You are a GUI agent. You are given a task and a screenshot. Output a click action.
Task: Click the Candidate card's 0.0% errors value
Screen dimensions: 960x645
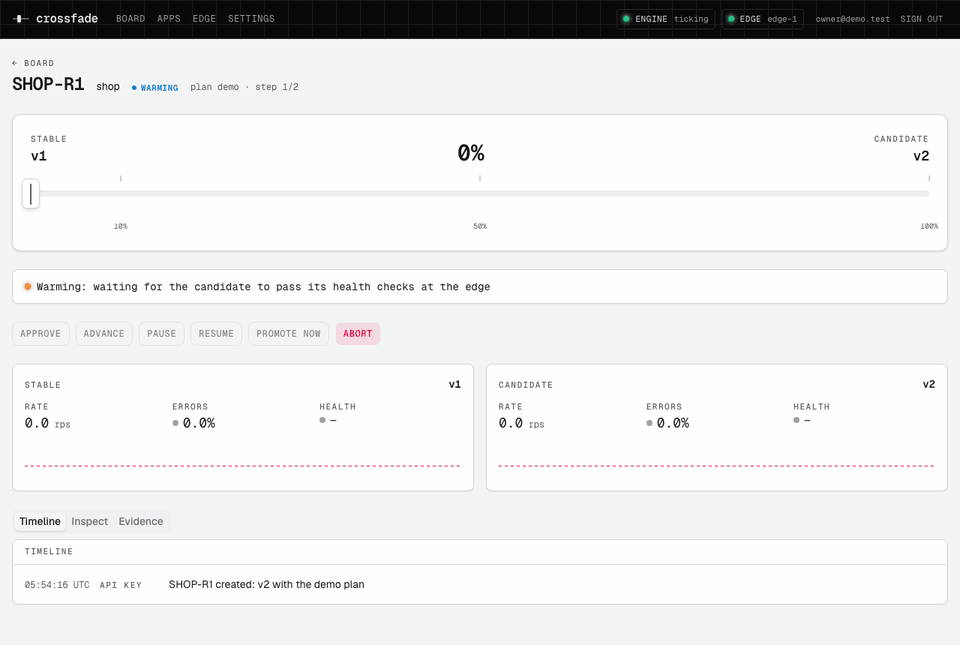pos(673,423)
